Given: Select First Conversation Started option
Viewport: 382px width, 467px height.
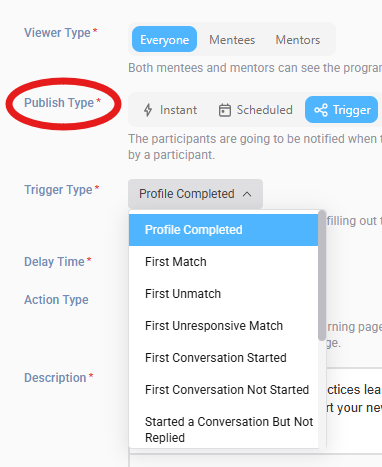Looking at the screenshot, I should pyautogui.click(x=223, y=358).
